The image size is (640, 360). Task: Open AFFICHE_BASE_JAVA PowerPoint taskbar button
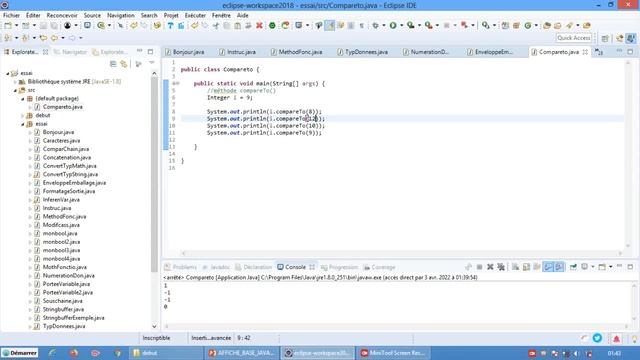241,353
